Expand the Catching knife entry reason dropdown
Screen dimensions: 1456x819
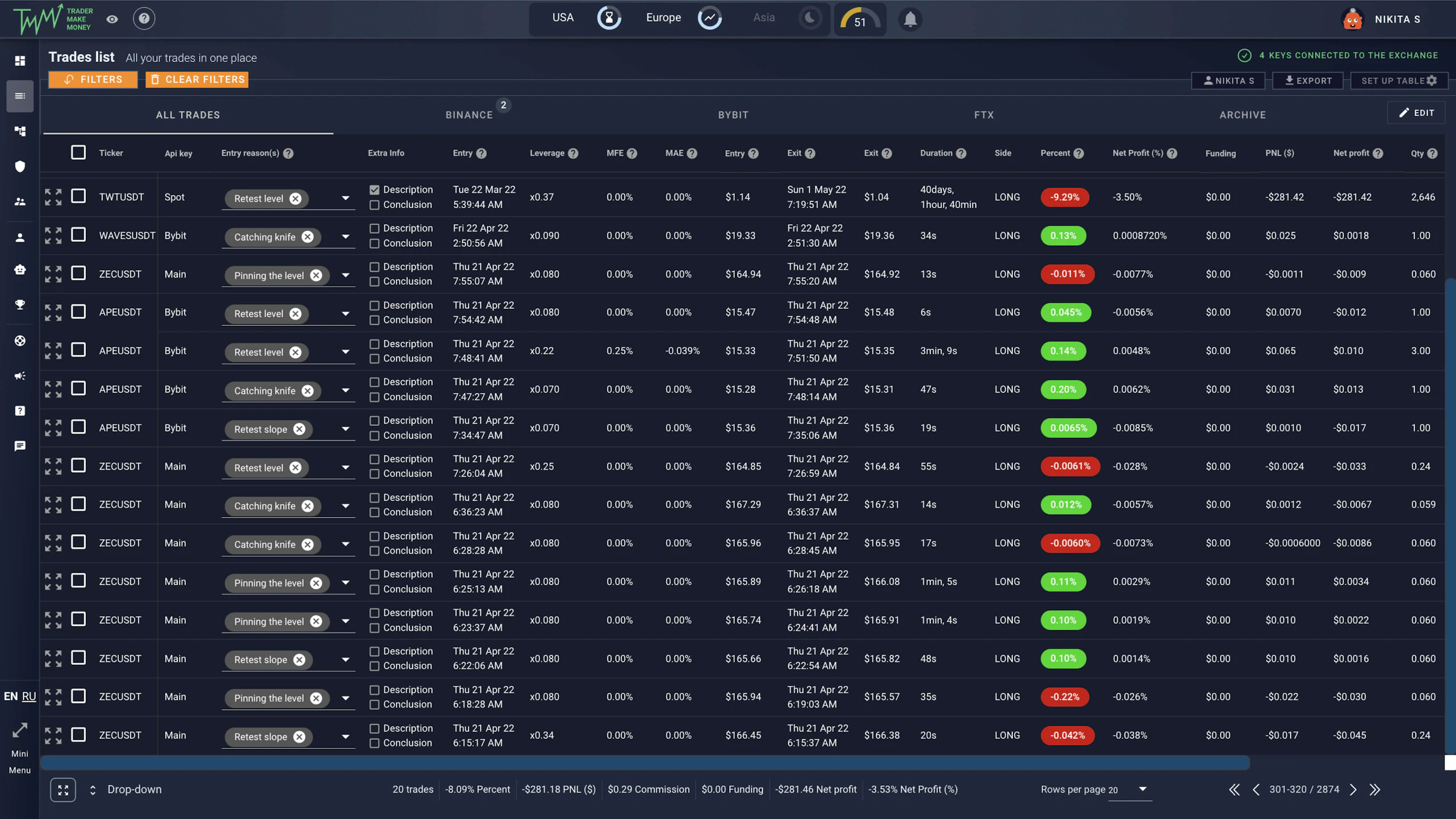(x=345, y=237)
